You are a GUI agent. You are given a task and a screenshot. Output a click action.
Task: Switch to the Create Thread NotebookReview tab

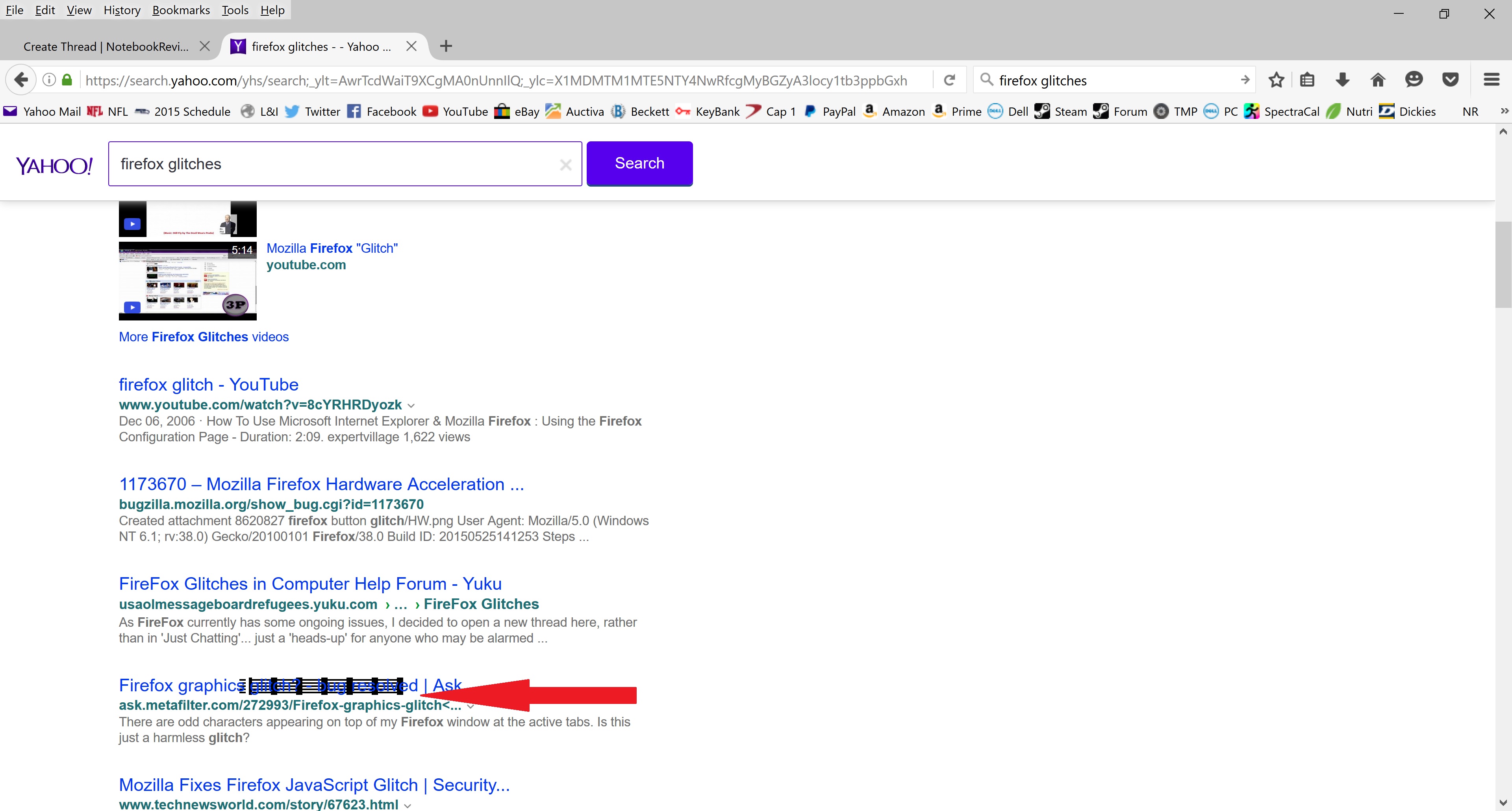point(106,46)
